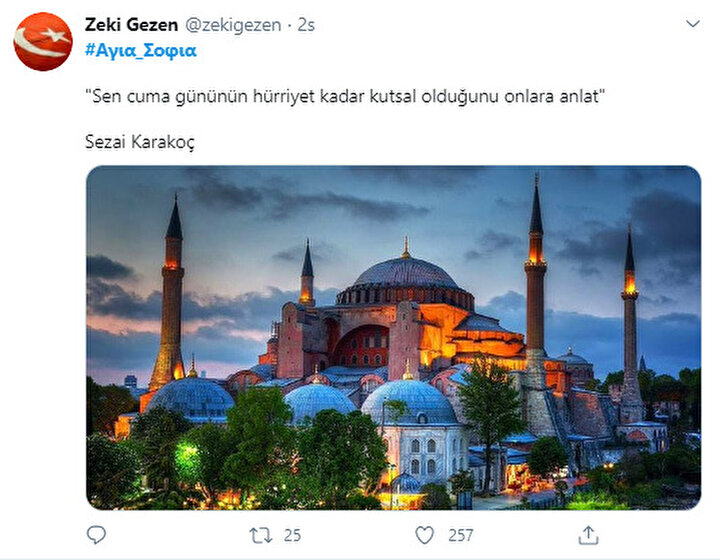The width and height of the screenshot is (720, 560).
Task: Open the #Αγια_Σοφια hashtag link
Action: point(141,50)
